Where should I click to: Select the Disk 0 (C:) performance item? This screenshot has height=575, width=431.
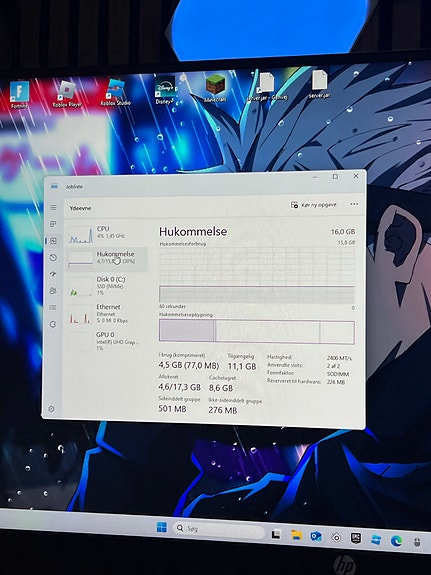tap(107, 286)
